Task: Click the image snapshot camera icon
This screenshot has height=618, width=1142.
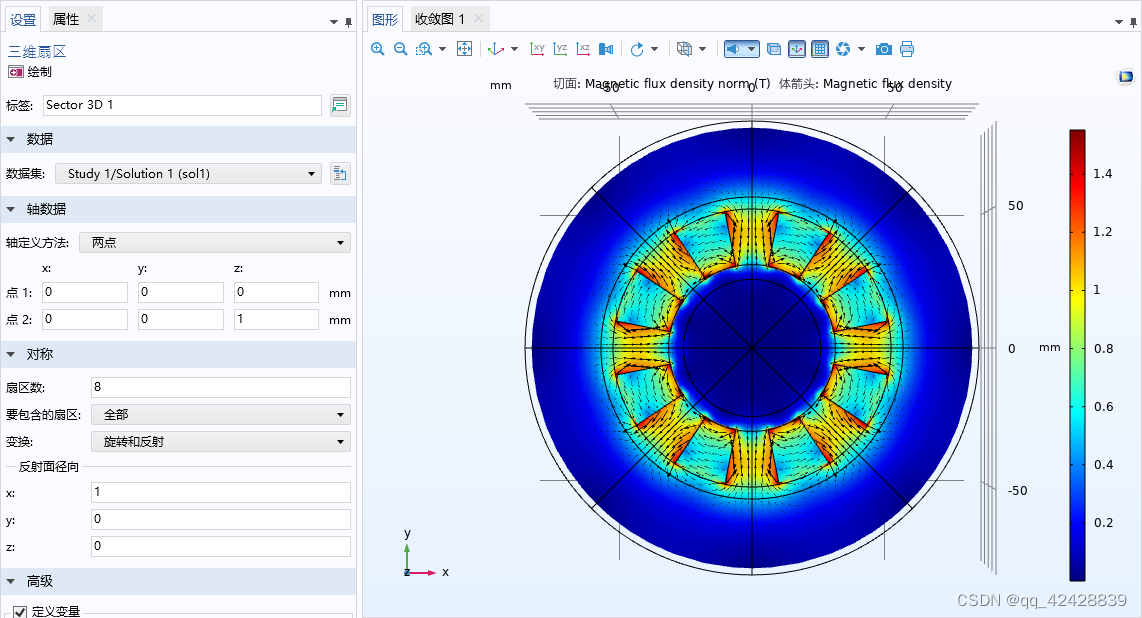Action: click(883, 49)
